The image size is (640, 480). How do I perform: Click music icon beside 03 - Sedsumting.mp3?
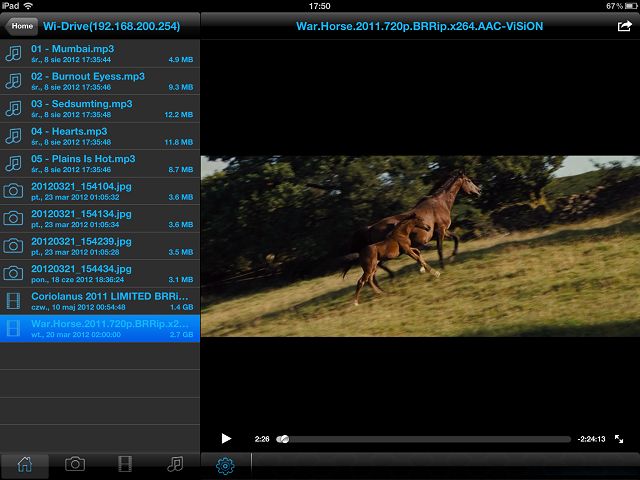(13, 109)
